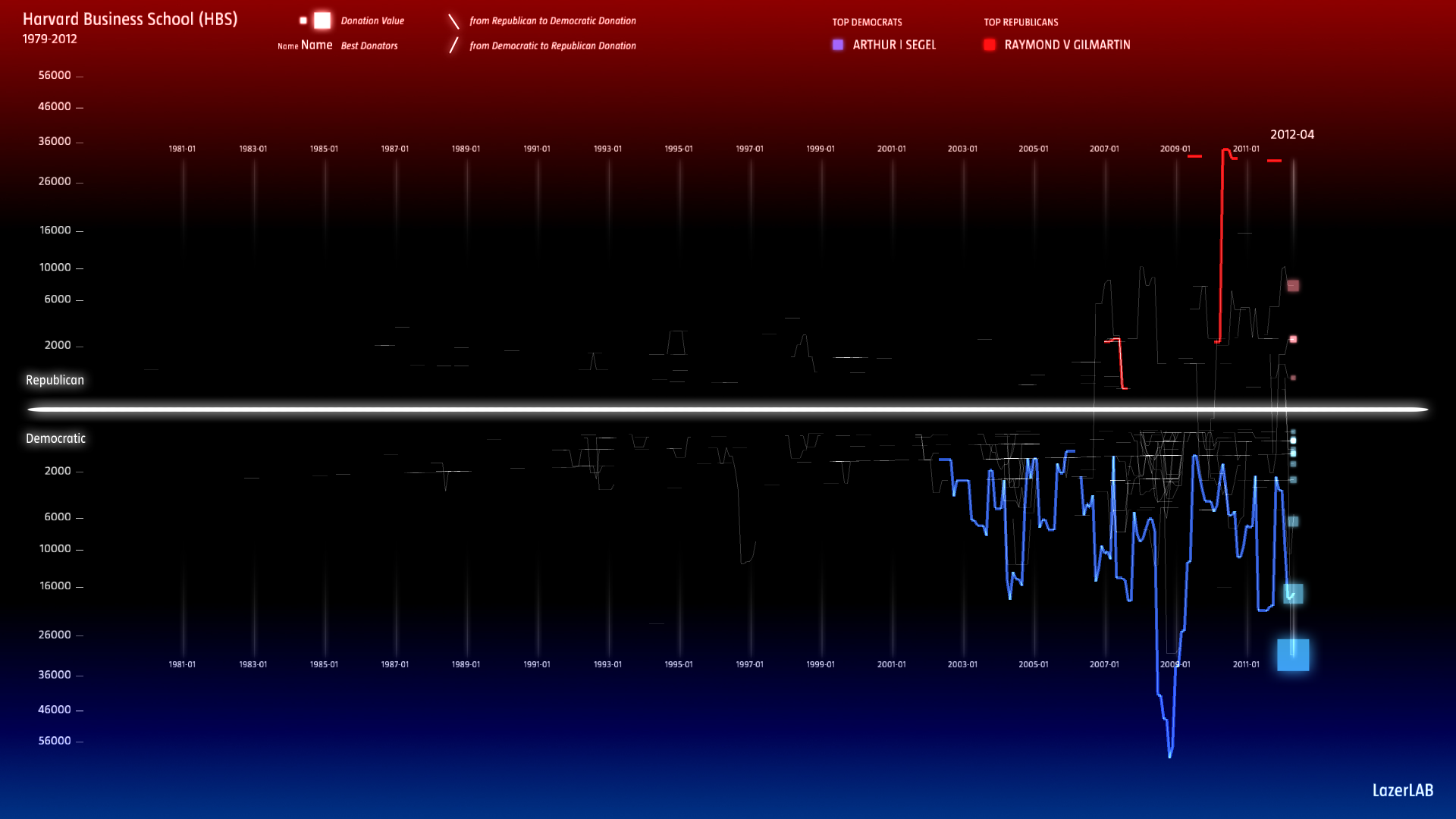The height and width of the screenshot is (819, 1456).
Task: Click the top 1989-01 timeline label
Action: pyautogui.click(x=466, y=149)
